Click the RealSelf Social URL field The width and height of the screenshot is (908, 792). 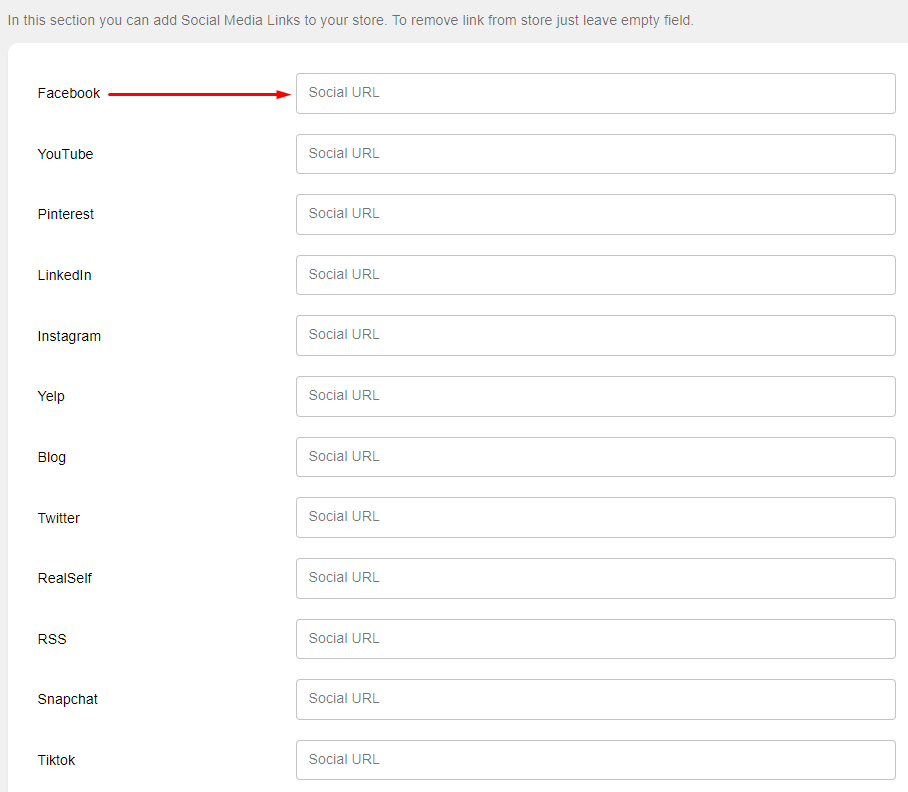tap(596, 578)
